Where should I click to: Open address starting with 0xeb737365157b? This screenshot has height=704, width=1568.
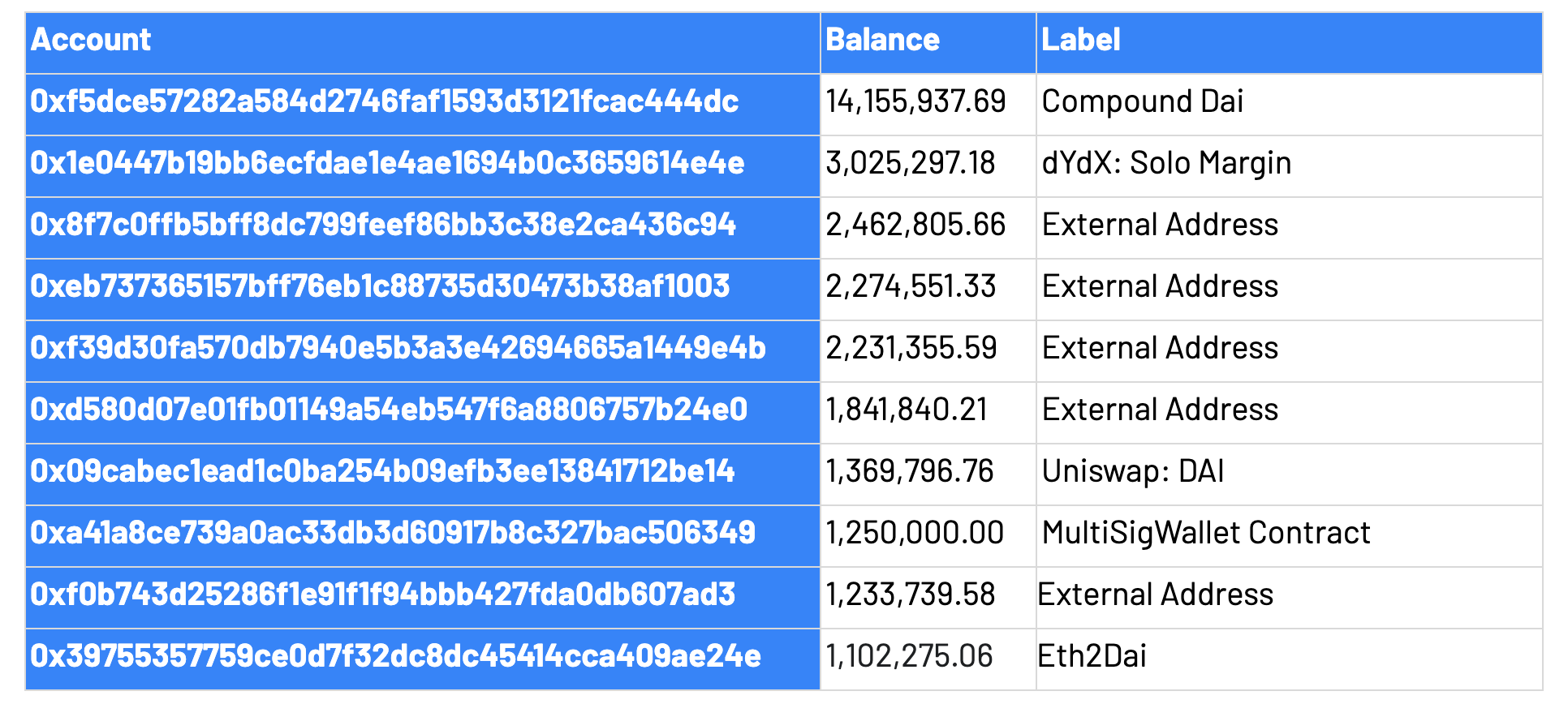click(x=380, y=286)
